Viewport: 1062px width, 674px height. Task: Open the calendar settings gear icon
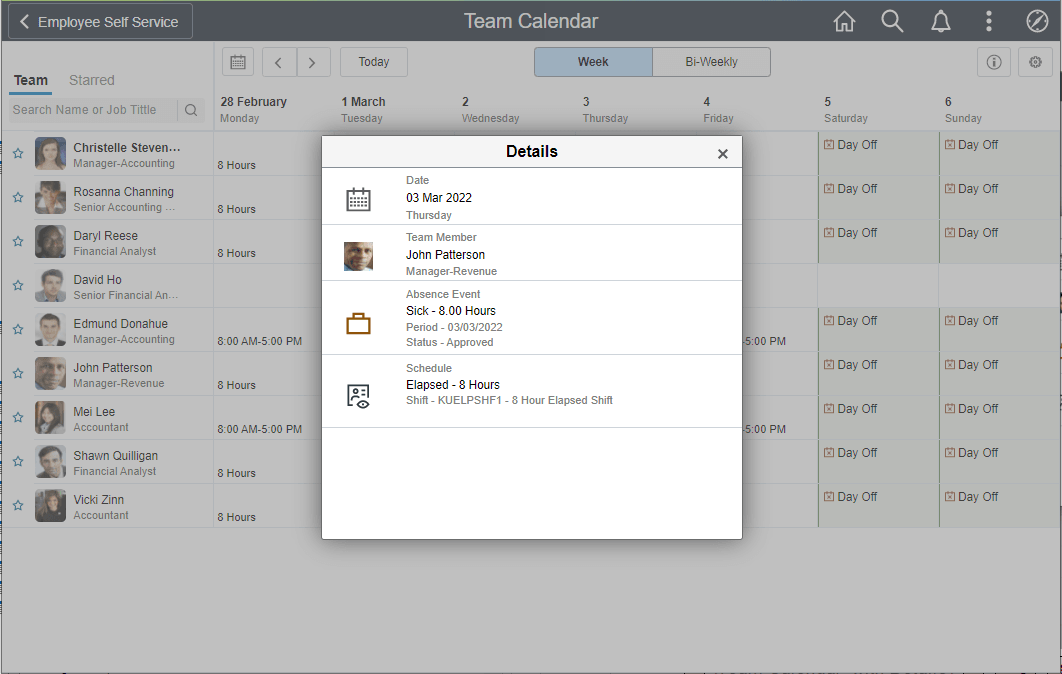coord(1035,62)
